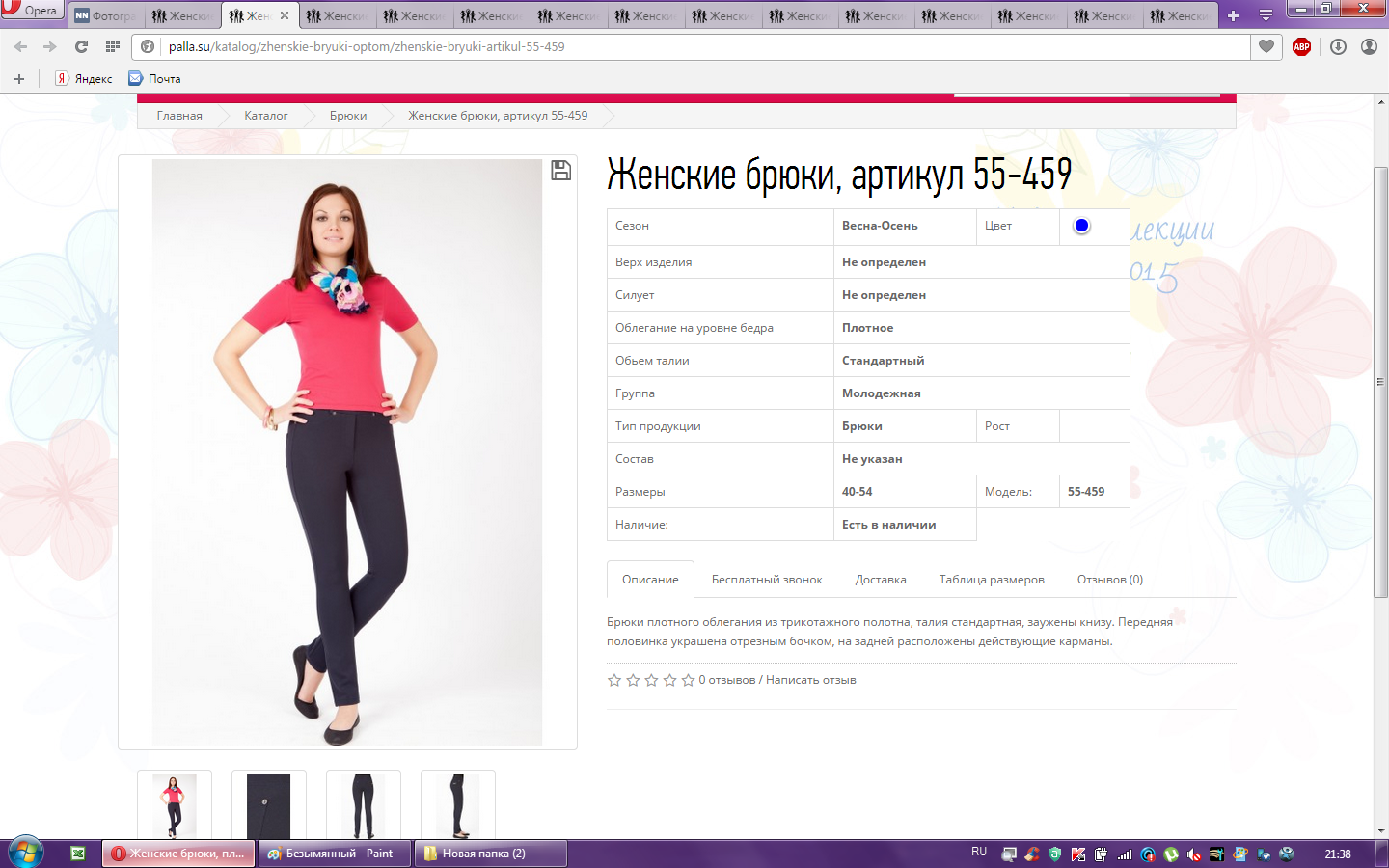Open a new browser tab
Viewport: 1389px width, 868px height.
pyautogui.click(x=1233, y=15)
